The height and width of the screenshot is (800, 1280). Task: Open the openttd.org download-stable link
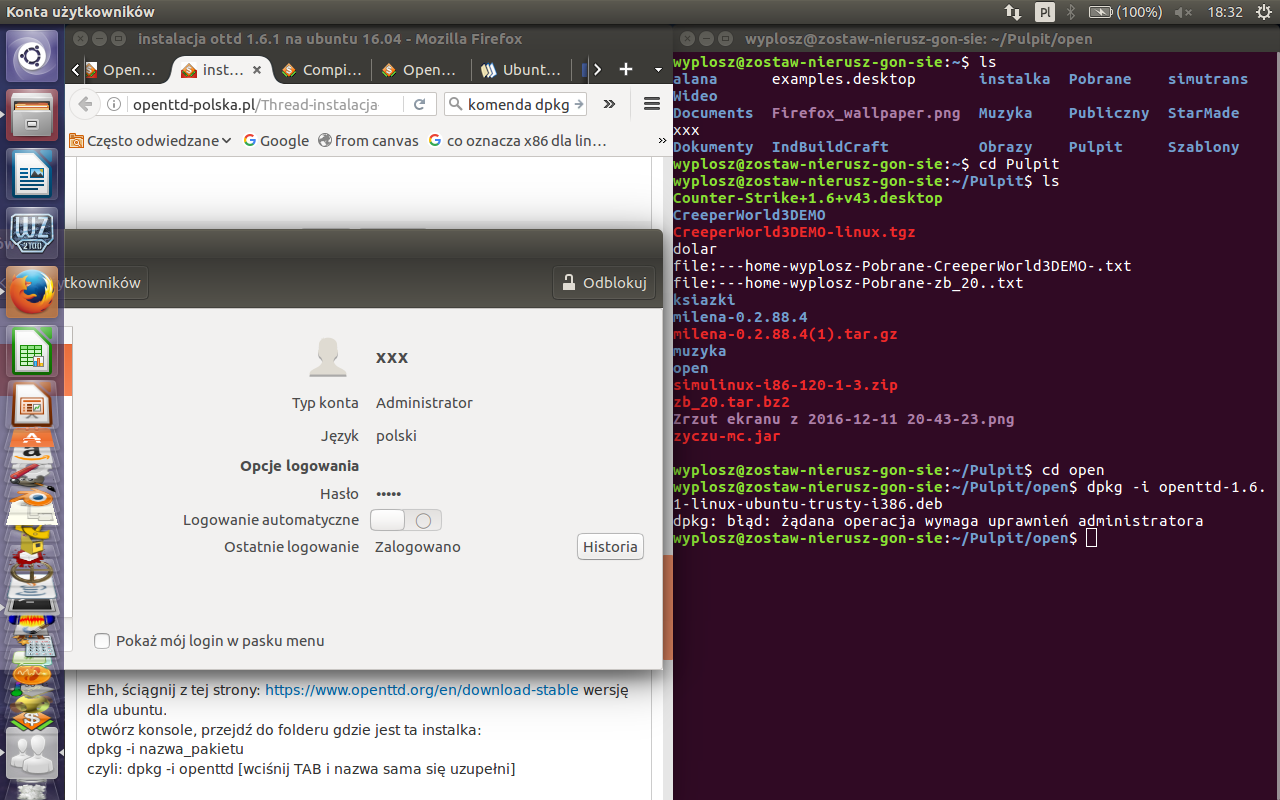coord(421,690)
